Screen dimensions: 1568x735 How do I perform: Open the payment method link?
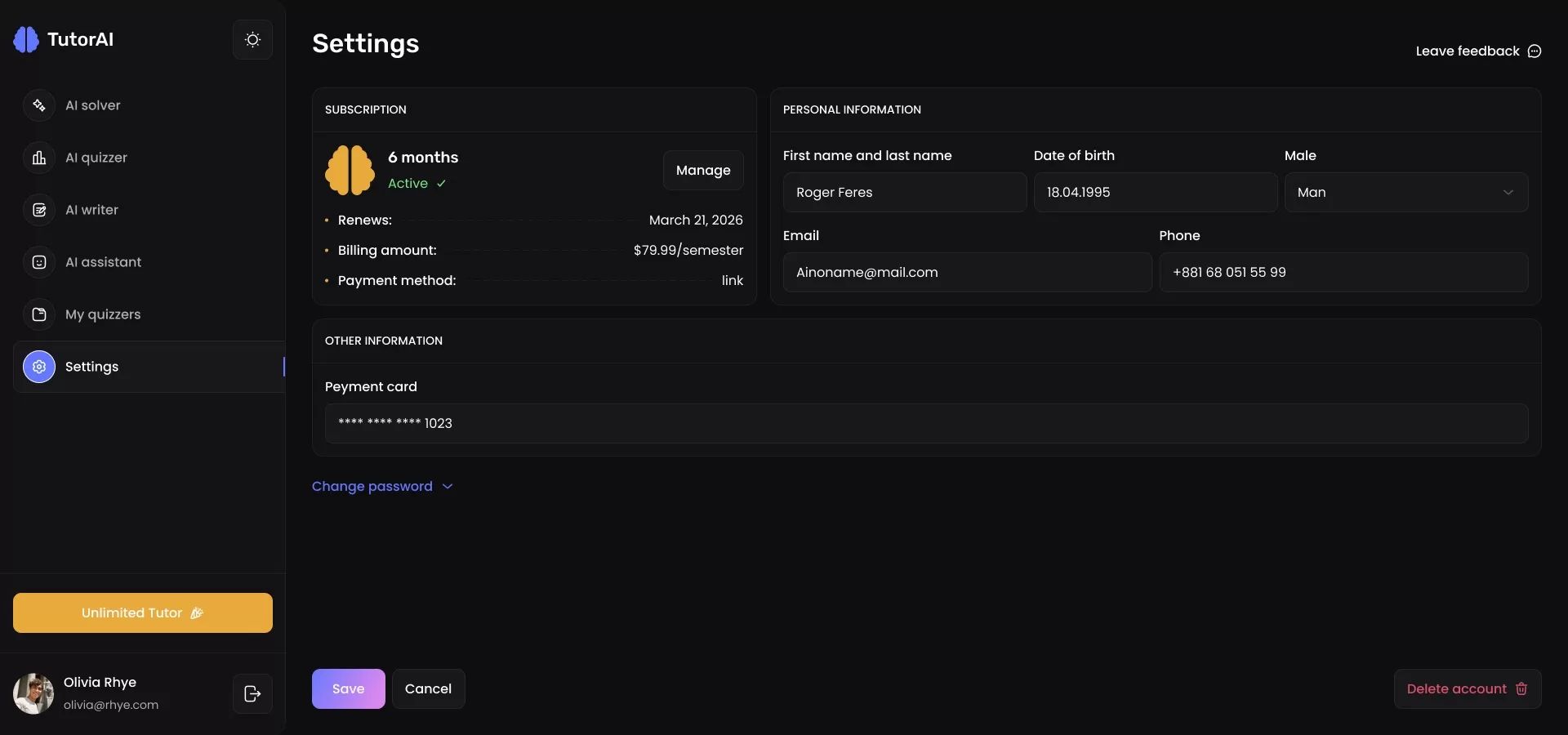(x=732, y=280)
